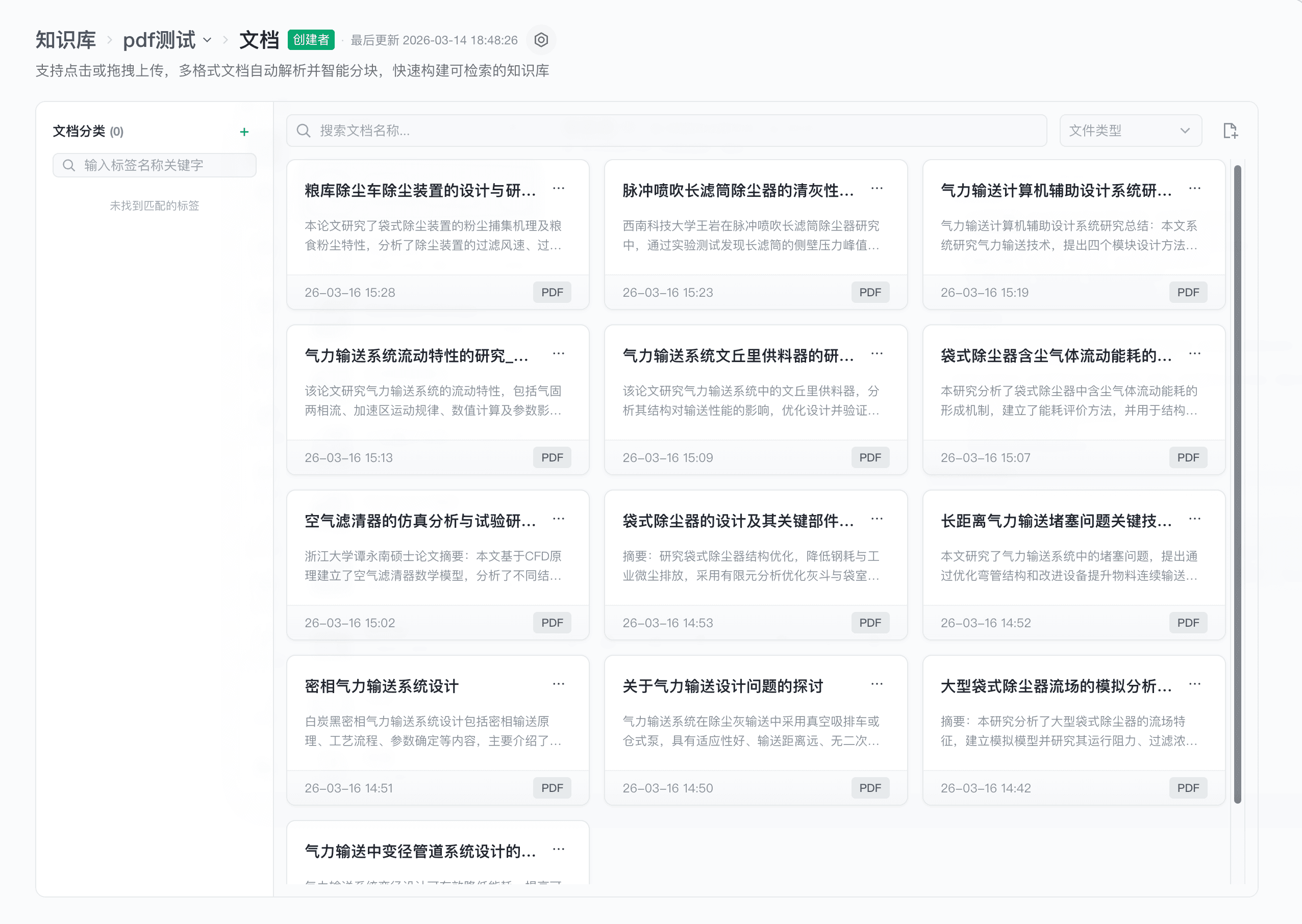
Task: Open document 气力输送系统流动特性的研究_…
Action: point(417,355)
